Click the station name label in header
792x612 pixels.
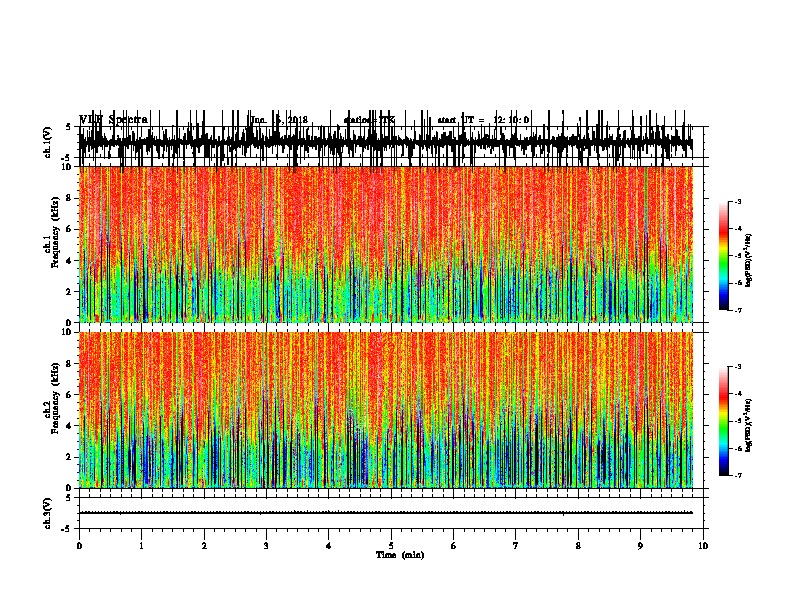coord(369,120)
